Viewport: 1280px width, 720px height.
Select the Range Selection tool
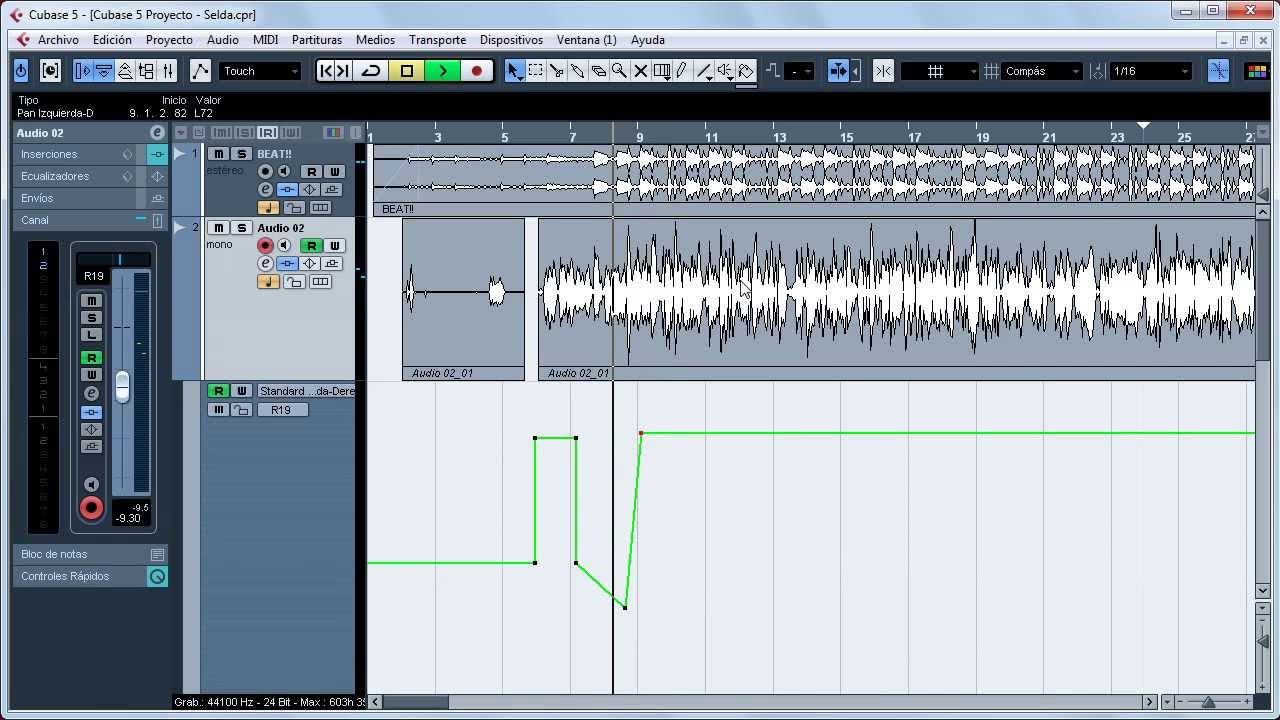point(536,71)
